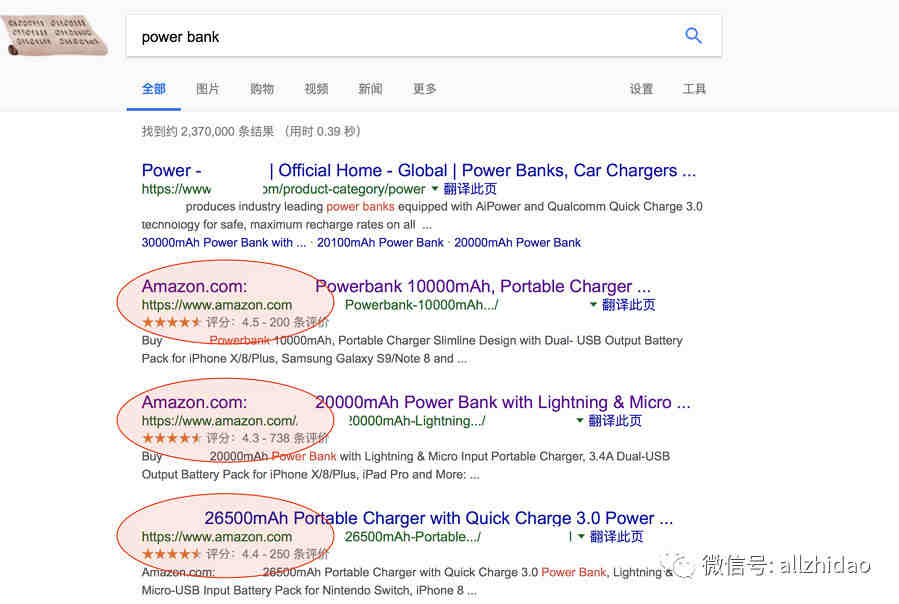The width and height of the screenshot is (899, 604).
Task: Go to the 视频 tab
Action: pos(316,89)
